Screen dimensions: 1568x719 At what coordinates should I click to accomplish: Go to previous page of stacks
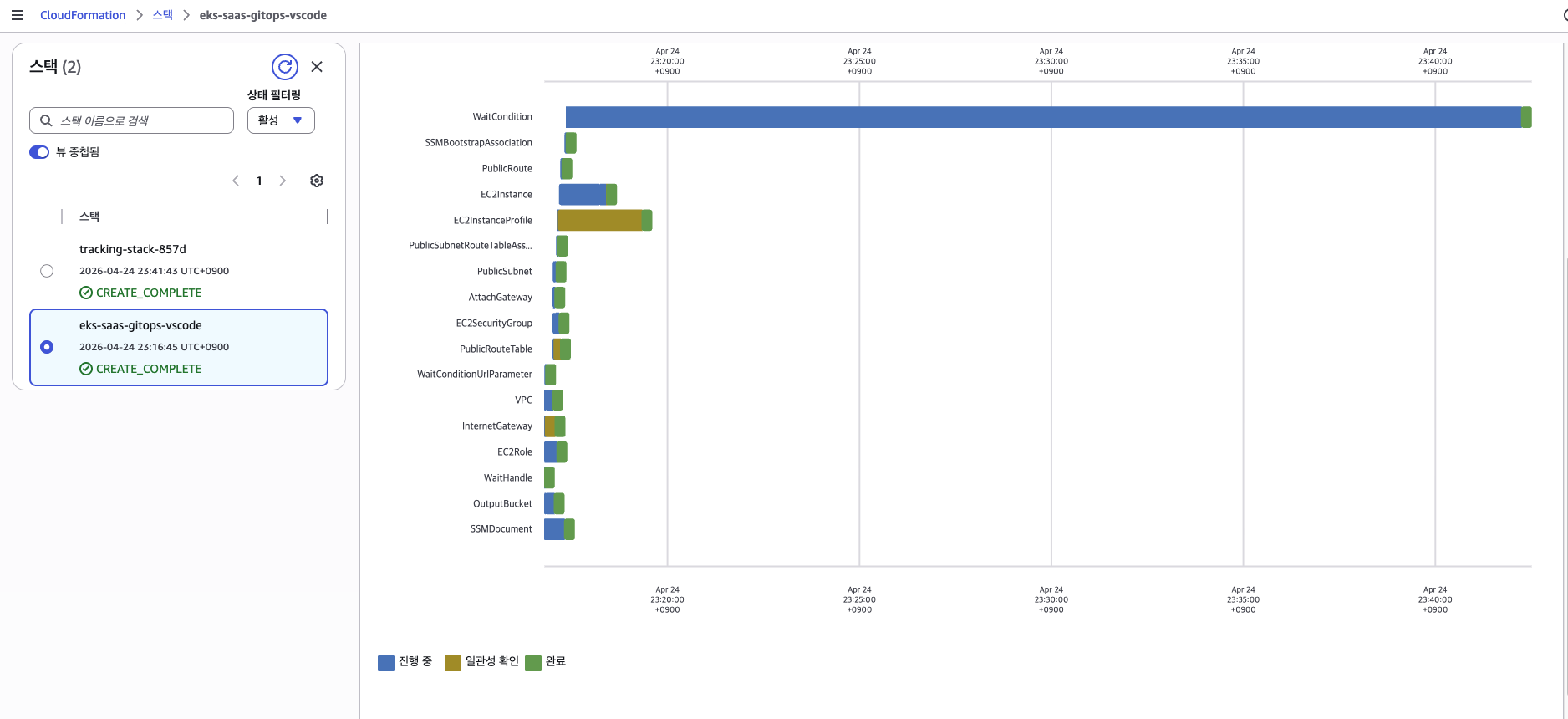click(x=236, y=181)
